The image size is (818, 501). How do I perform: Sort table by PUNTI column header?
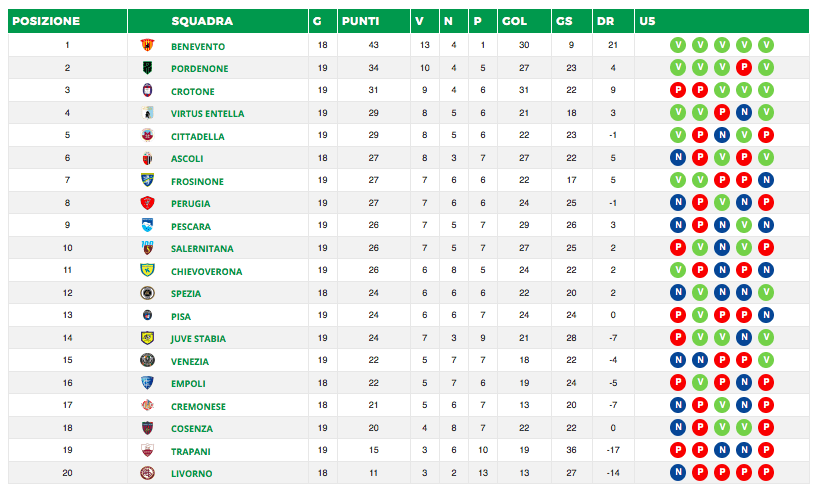[x=360, y=21]
